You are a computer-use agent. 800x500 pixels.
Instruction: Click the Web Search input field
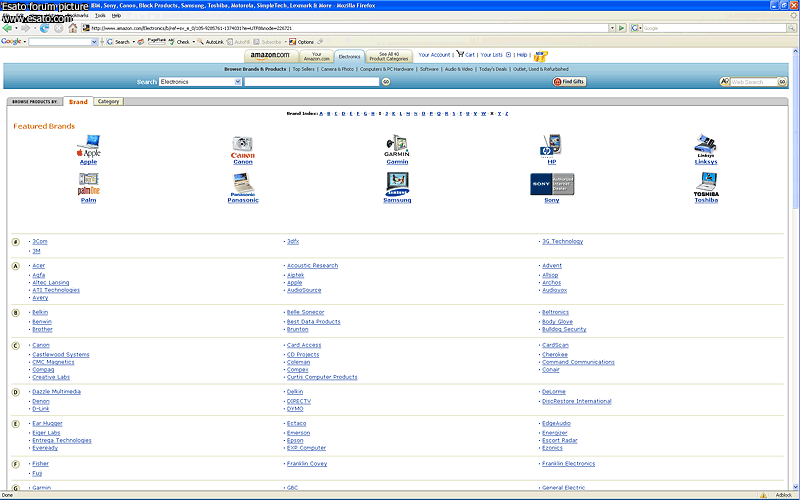pyautogui.click(x=754, y=82)
